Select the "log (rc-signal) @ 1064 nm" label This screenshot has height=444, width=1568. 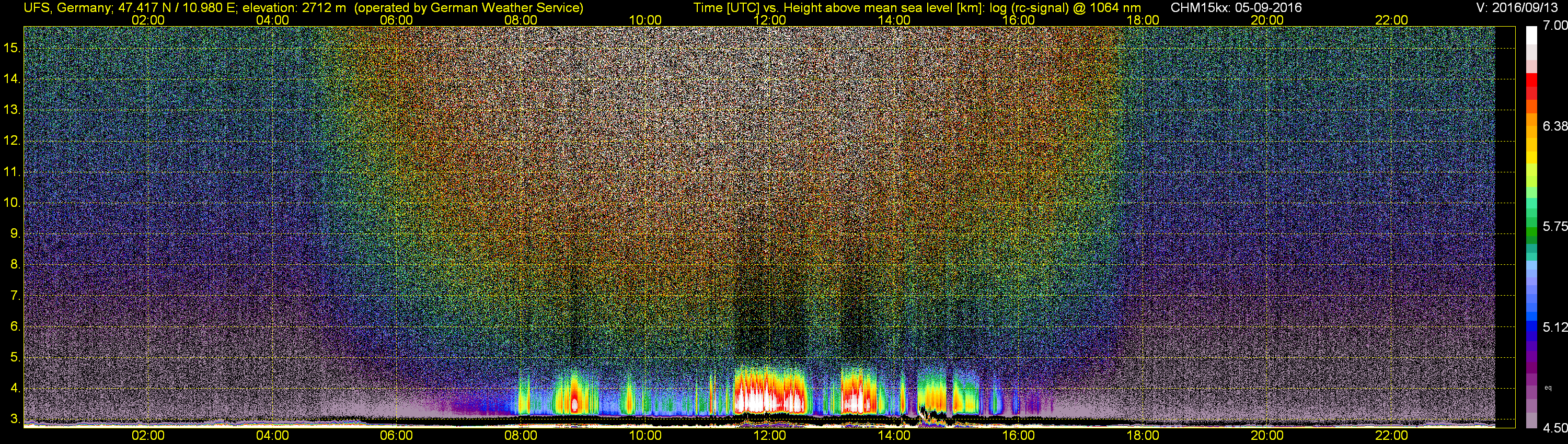coord(1065,8)
